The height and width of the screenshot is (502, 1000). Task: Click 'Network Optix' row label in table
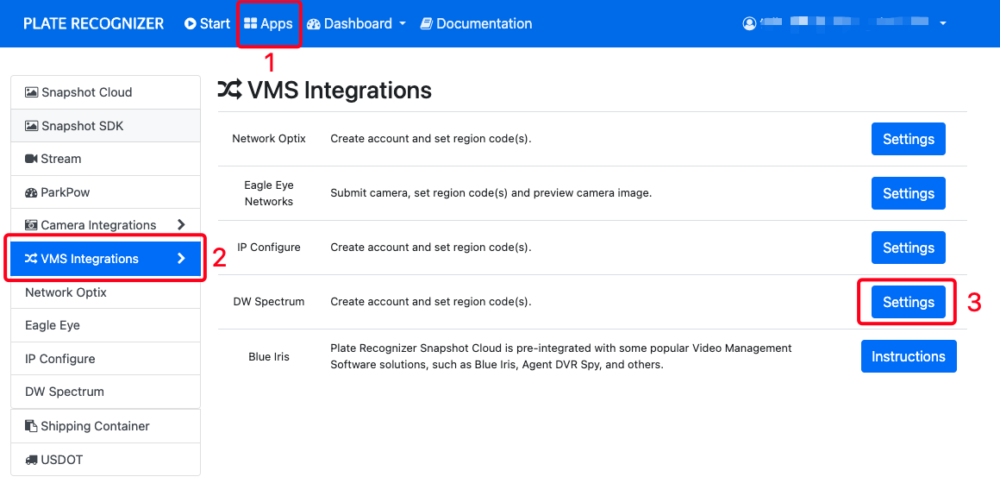(268, 138)
